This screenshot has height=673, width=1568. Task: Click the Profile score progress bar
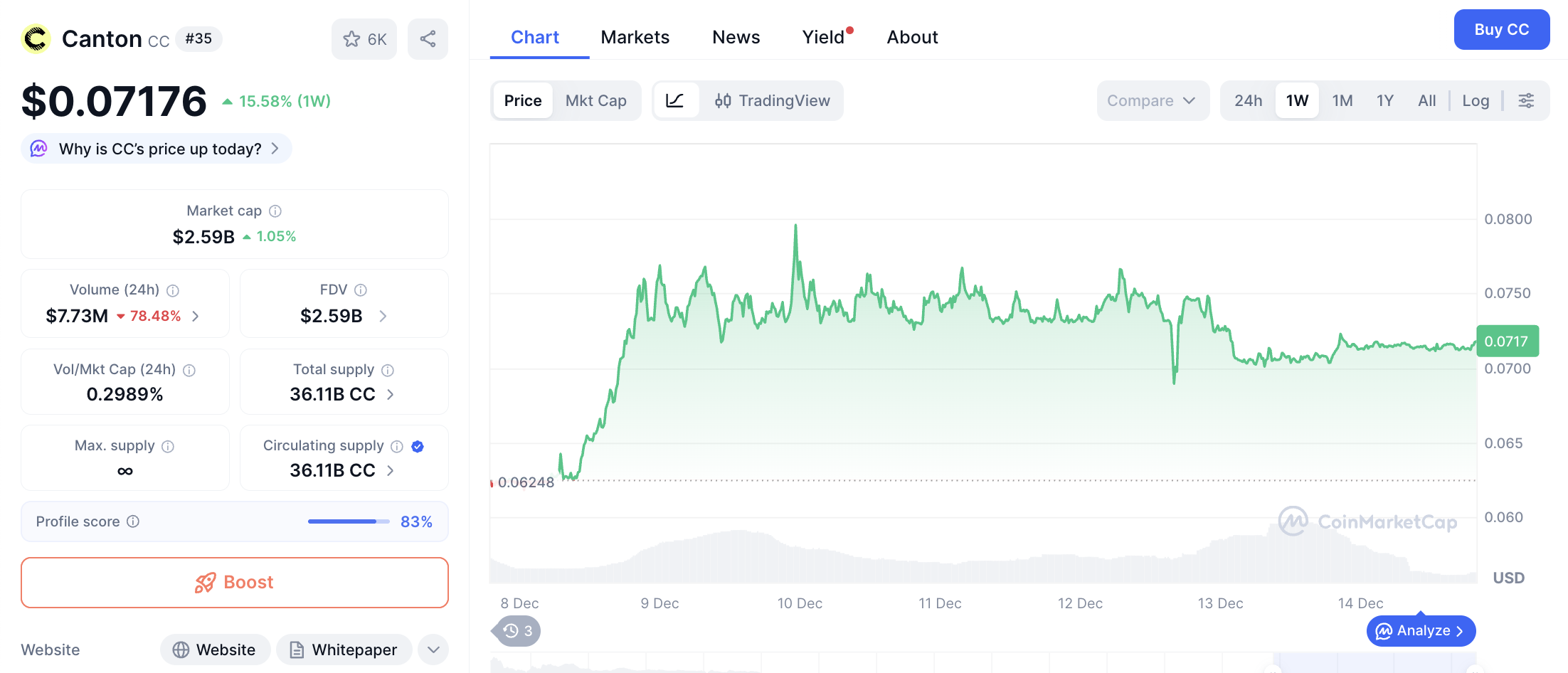pos(349,521)
